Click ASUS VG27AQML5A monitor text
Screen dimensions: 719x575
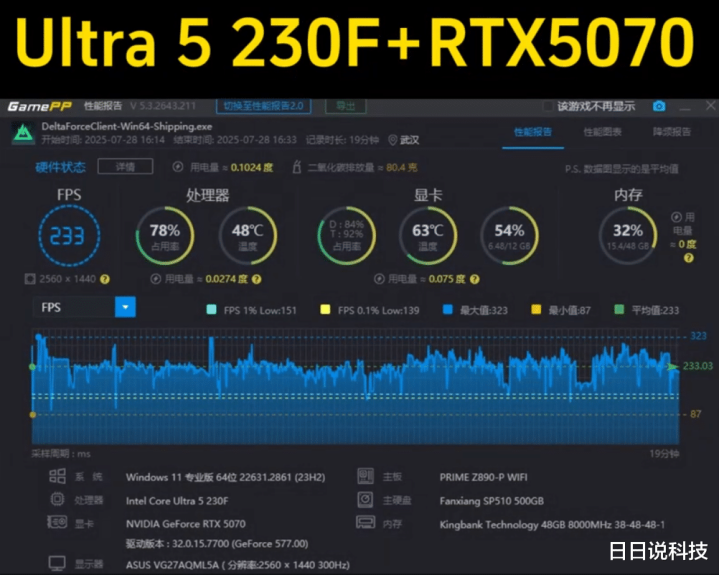[238, 565]
